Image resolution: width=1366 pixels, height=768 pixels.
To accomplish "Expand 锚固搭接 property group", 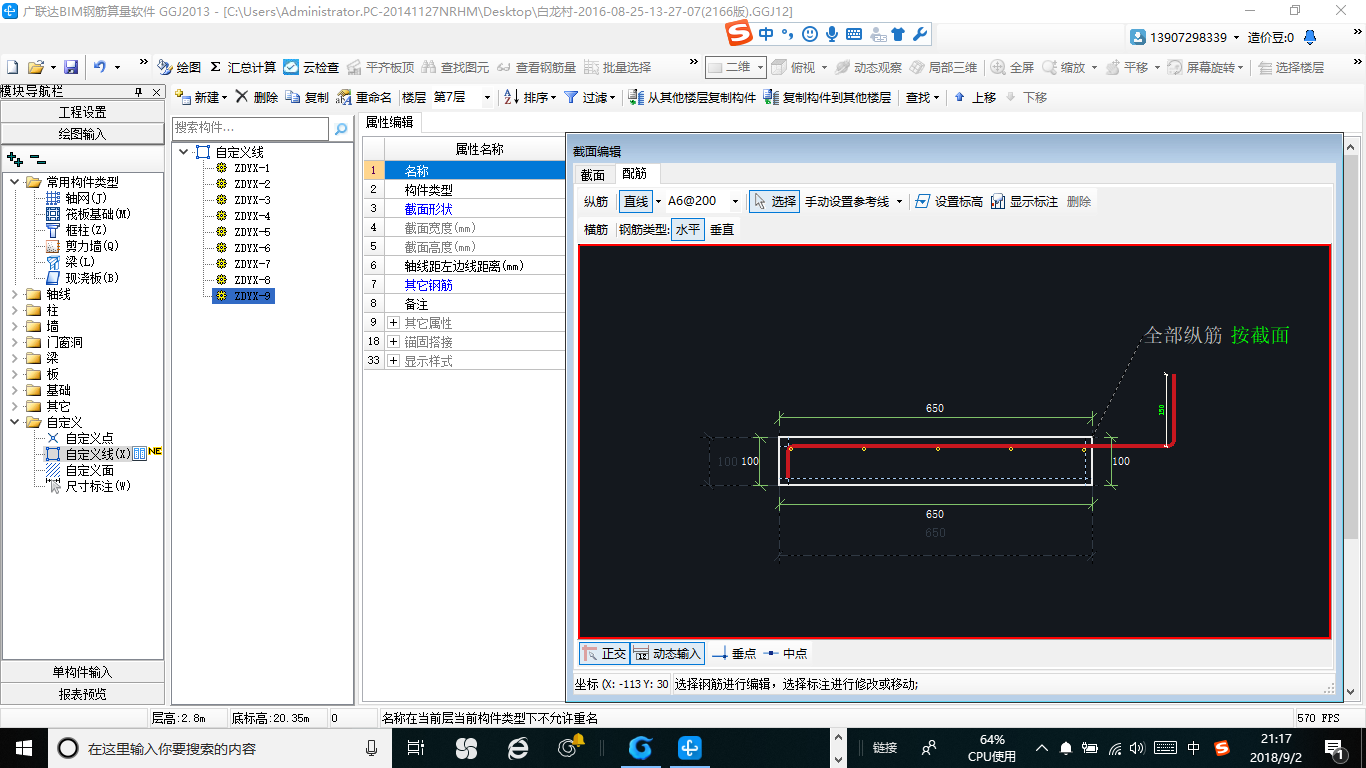I will (x=394, y=342).
